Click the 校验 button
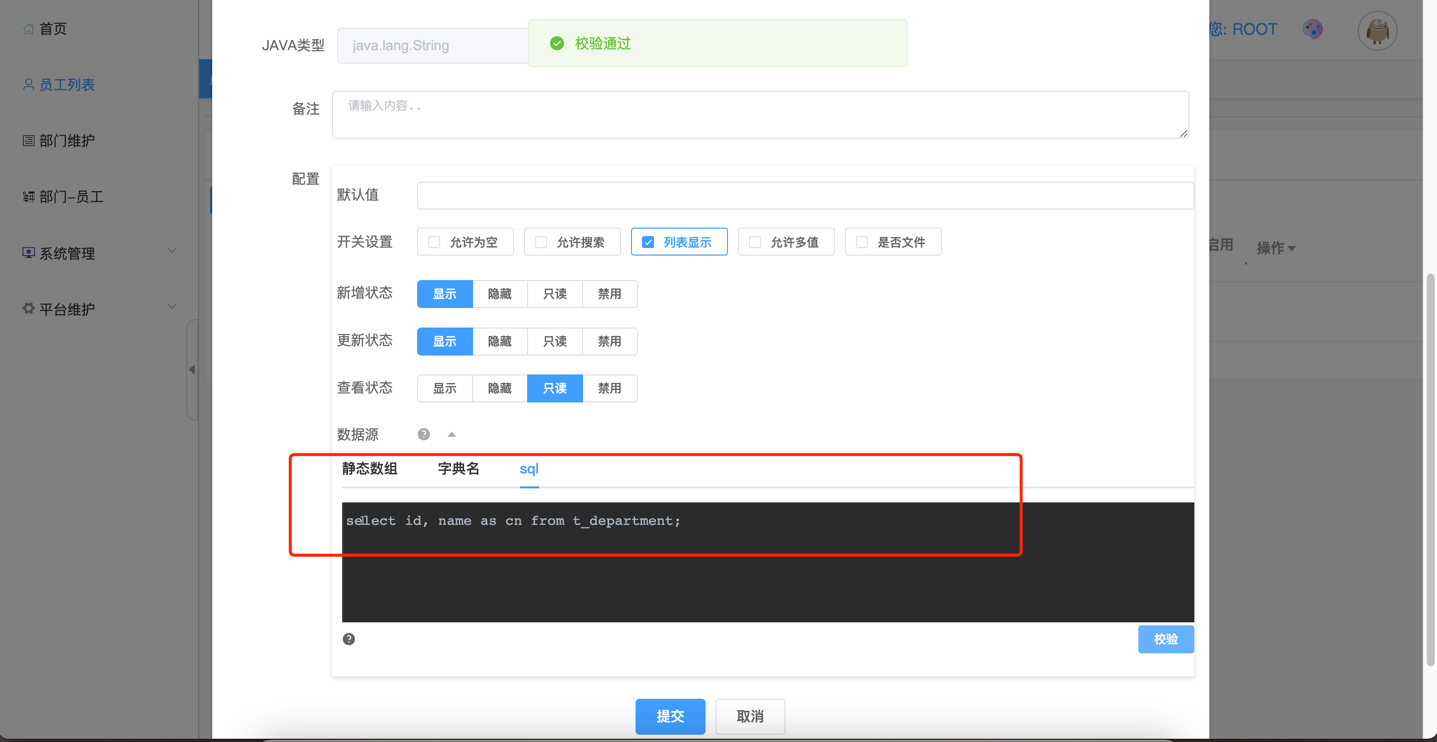Image resolution: width=1437 pixels, height=742 pixels. (1165, 639)
